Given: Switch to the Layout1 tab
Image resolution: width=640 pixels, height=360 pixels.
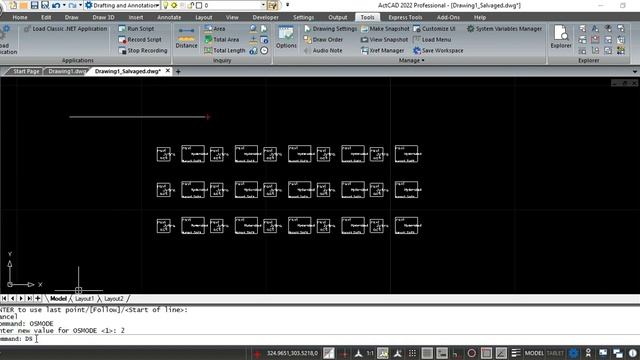Looking at the screenshot, I should (x=84, y=299).
